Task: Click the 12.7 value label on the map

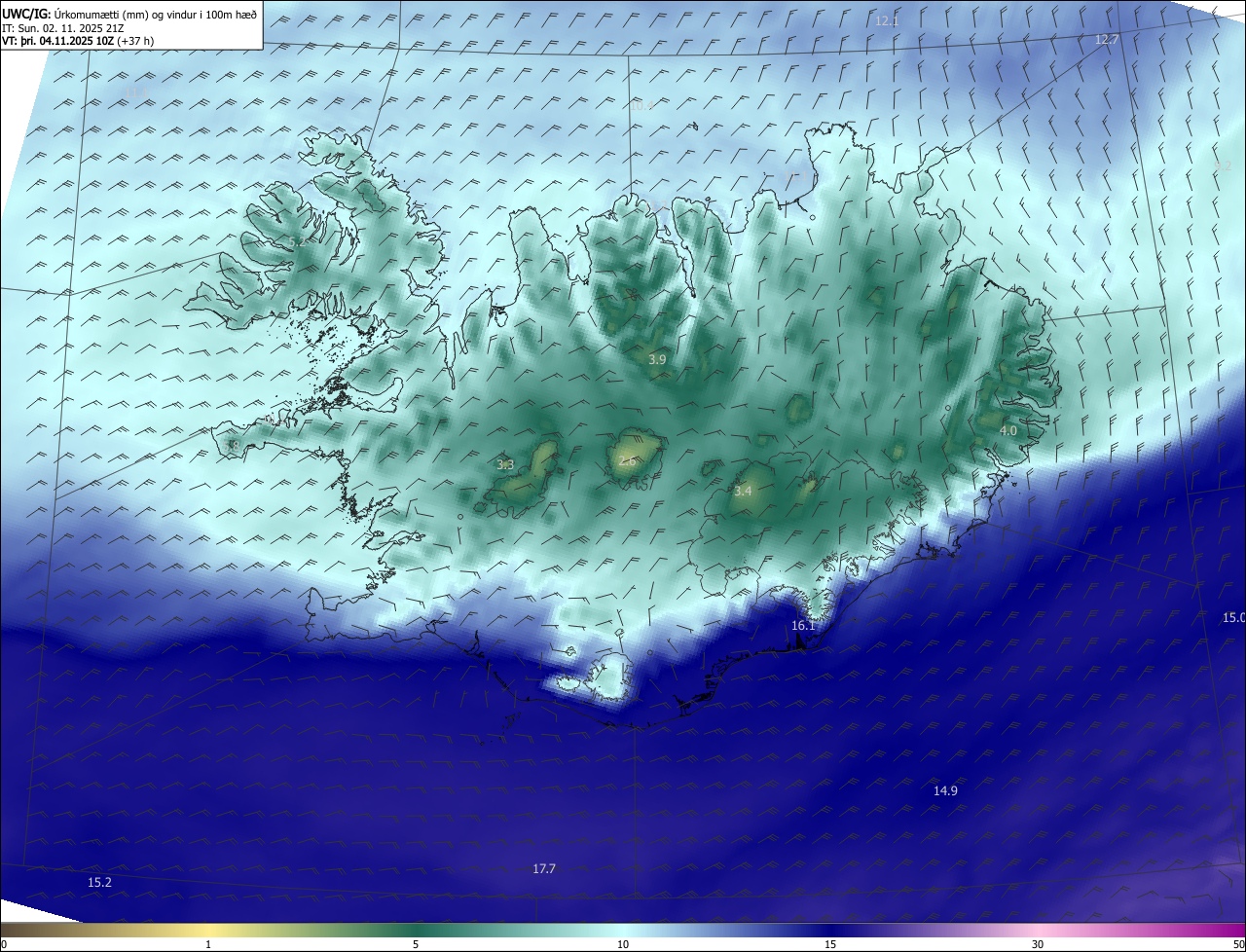Action: (1107, 40)
